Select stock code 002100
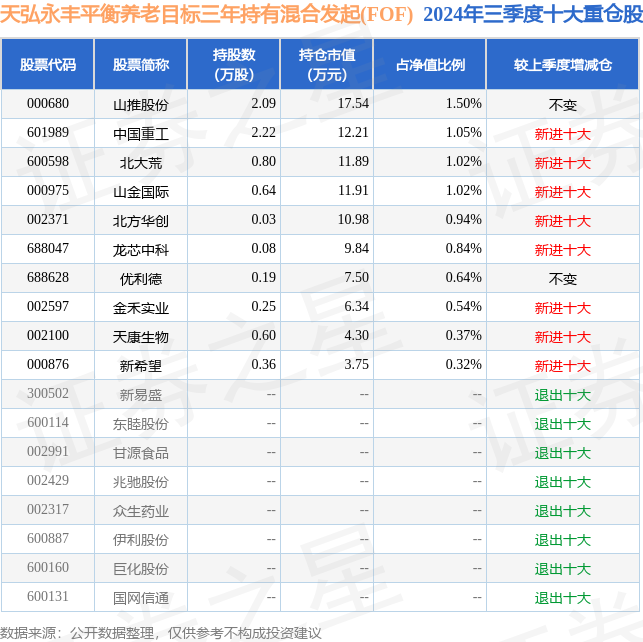The width and height of the screenshot is (643, 642). click(x=48, y=336)
